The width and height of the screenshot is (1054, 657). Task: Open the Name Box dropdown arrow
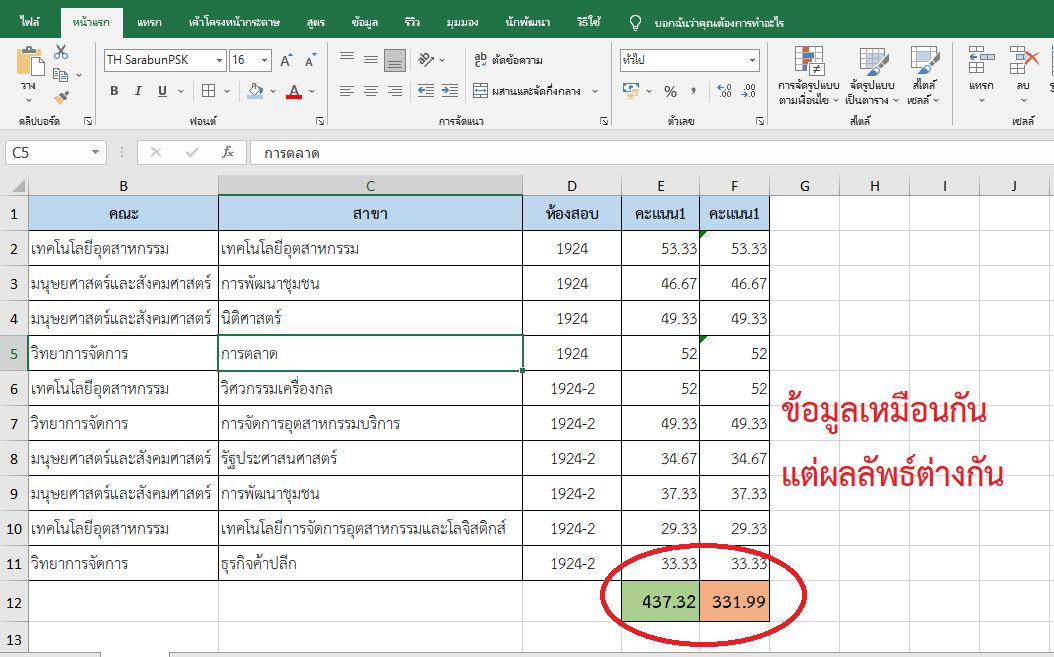(95, 153)
